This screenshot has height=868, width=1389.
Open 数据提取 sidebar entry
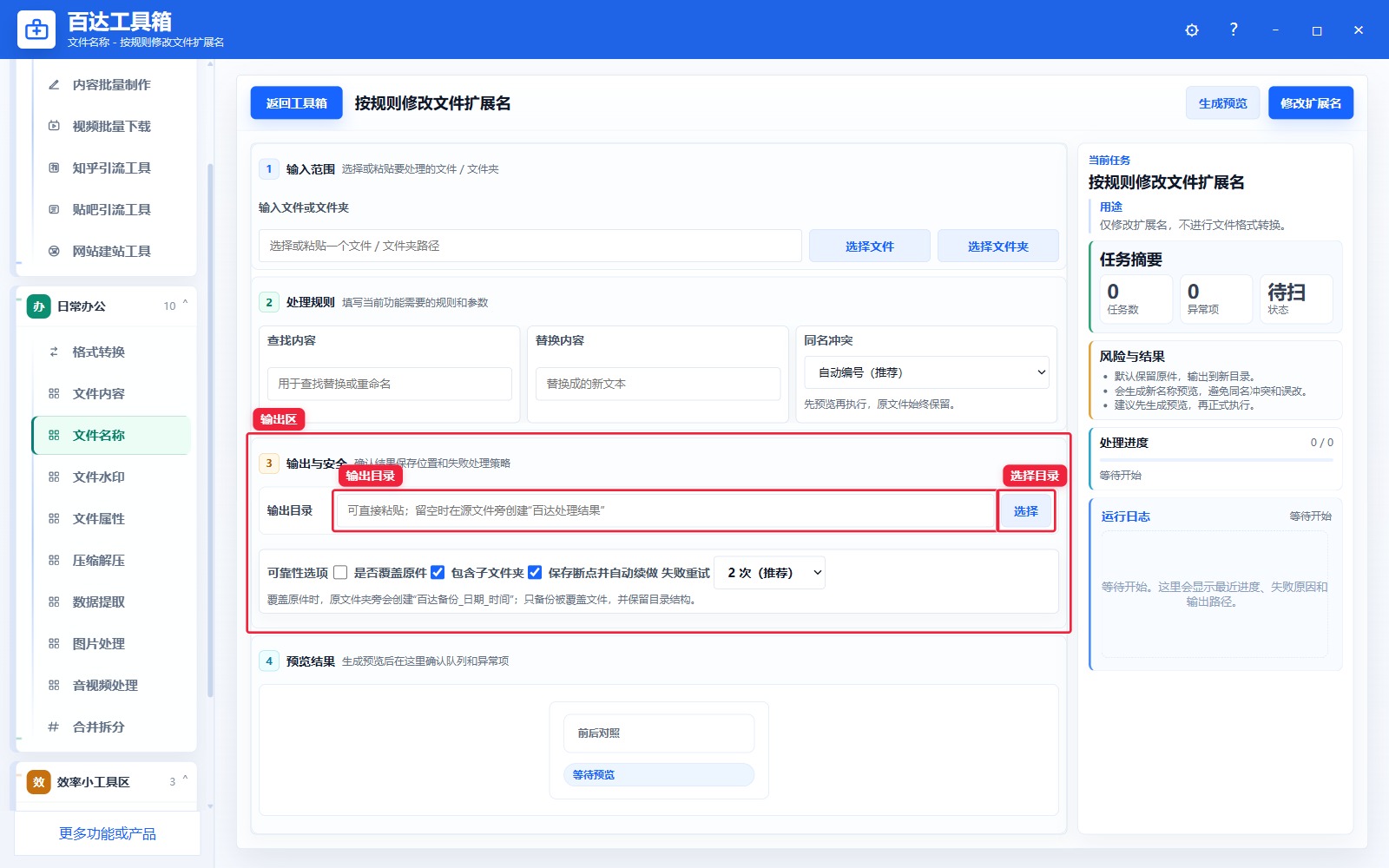[x=111, y=602]
